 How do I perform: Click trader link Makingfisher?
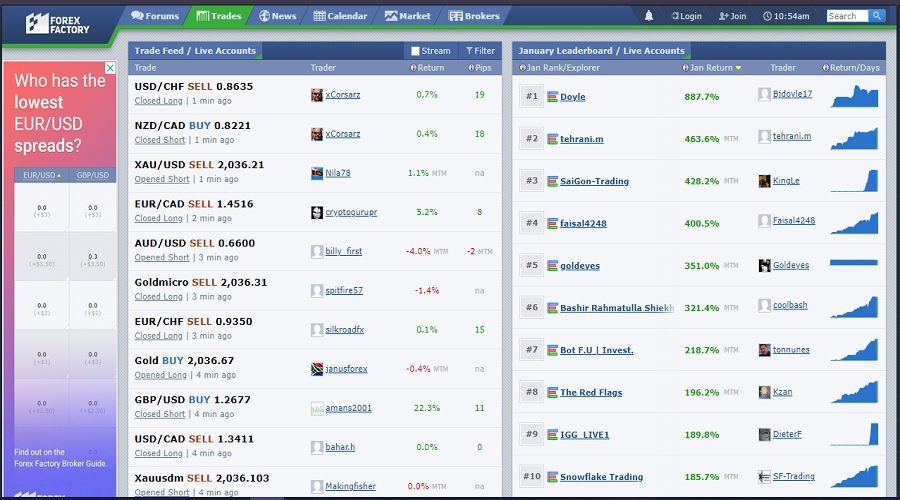[351, 486]
